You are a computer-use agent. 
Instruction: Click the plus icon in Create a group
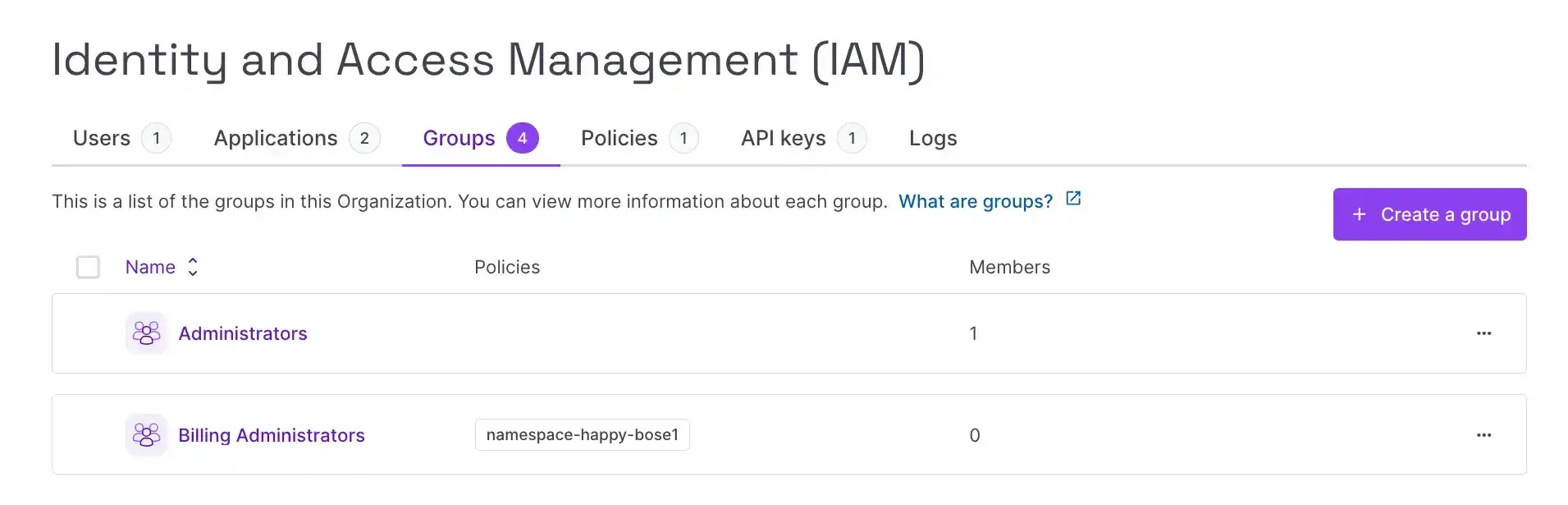pyautogui.click(x=1360, y=214)
